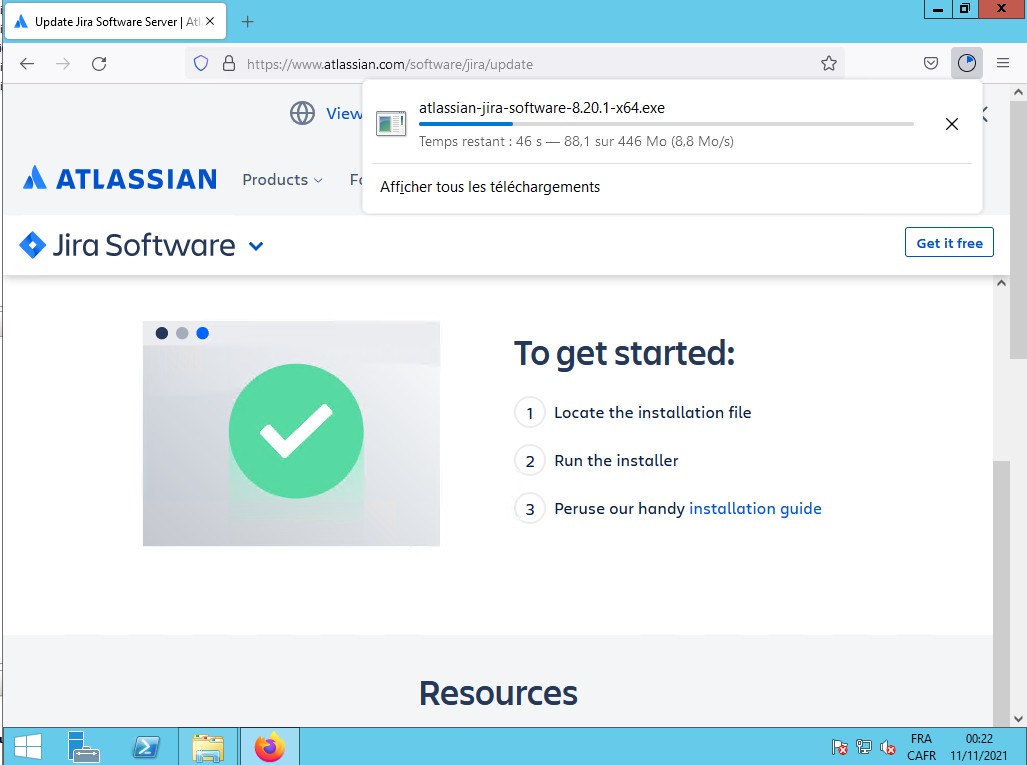Expand the Products menu

click(282, 180)
